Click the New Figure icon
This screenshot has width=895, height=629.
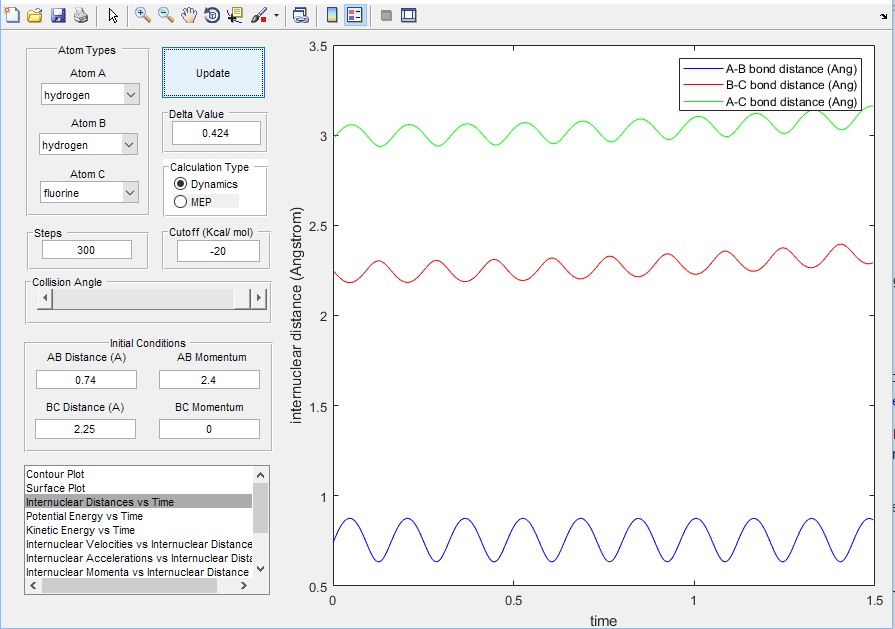point(12,15)
